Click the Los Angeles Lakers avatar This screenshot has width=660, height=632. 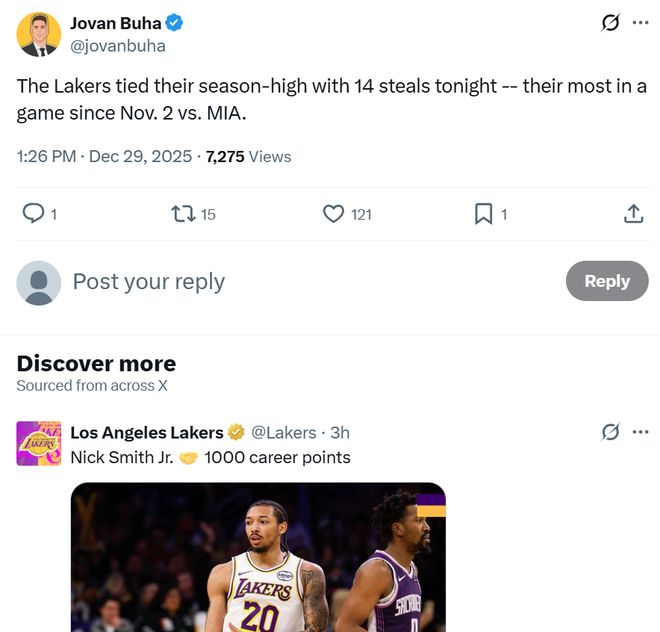(39, 443)
